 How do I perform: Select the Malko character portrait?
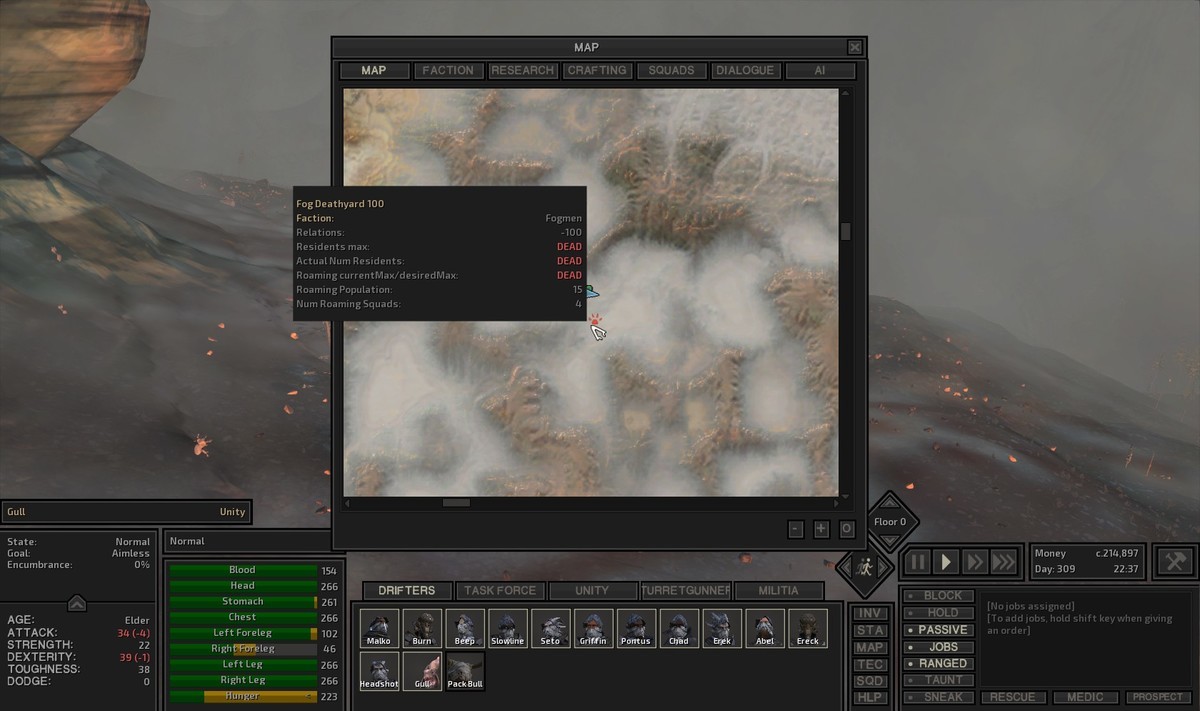pos(379,629)
